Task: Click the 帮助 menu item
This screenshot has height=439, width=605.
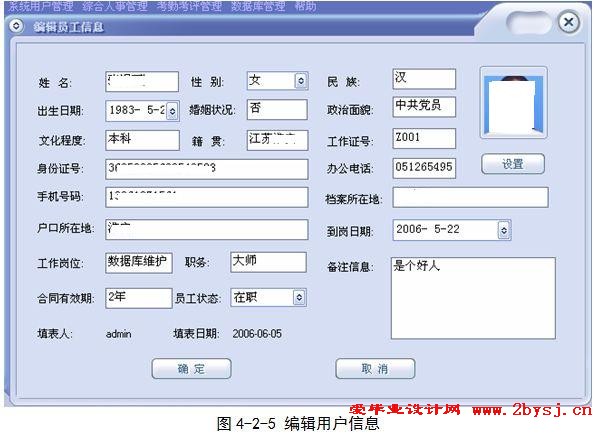Action: (x=305, y=6)
